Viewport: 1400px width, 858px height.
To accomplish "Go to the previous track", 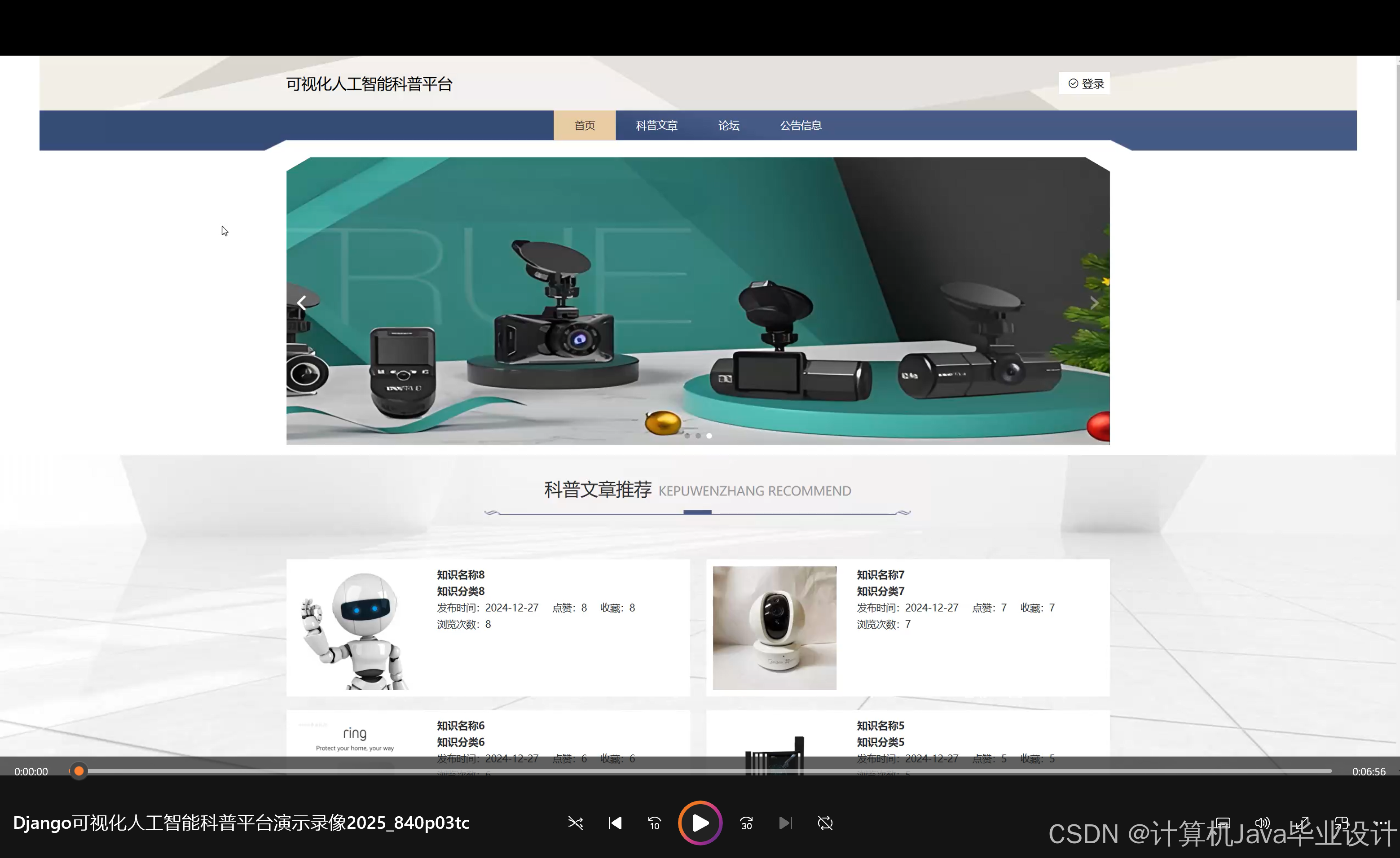I will click(x=615, y=823).
